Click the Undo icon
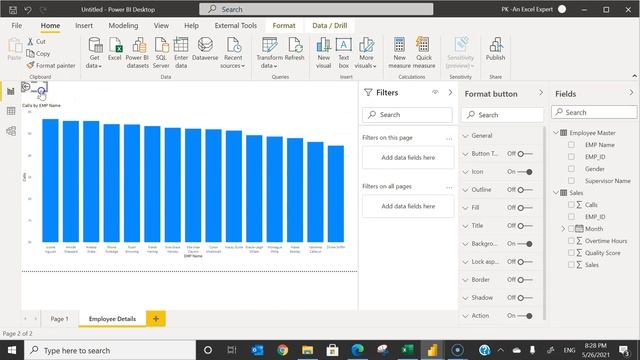640x360 pixels. tap(28, 9)
